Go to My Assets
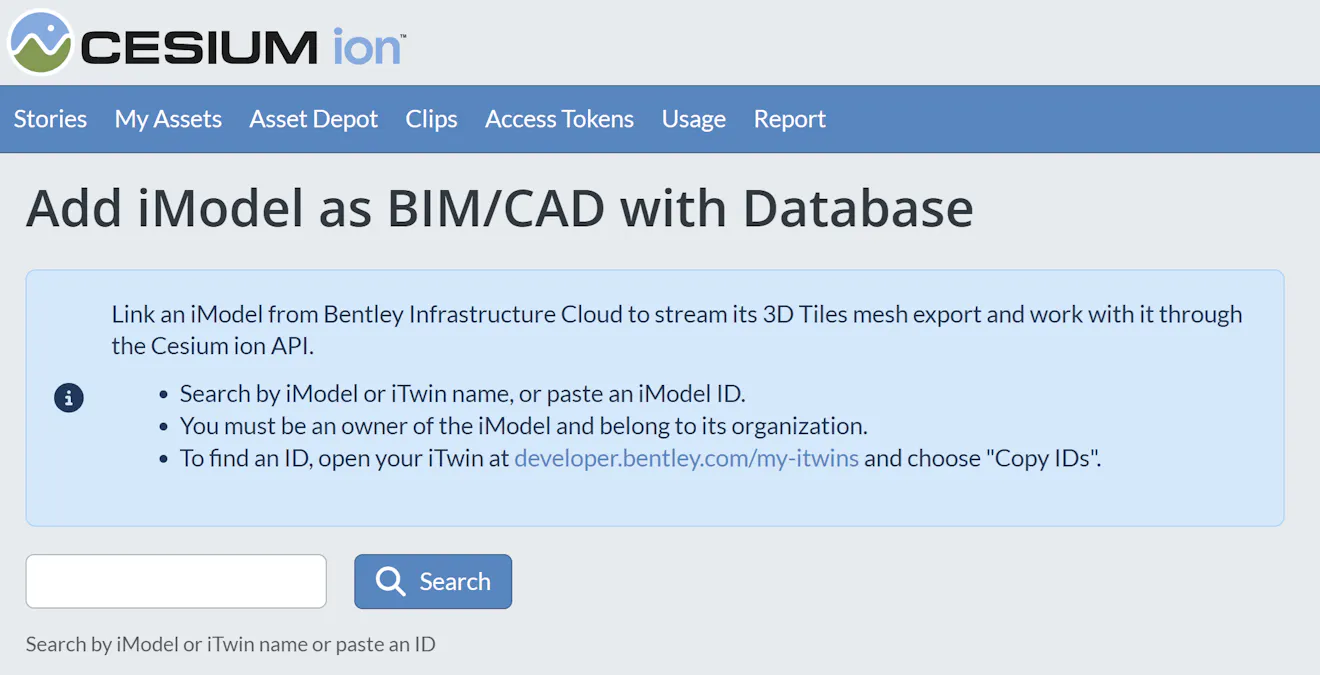This screenshot has width=1320, height=675. click(x=168, y=119)
